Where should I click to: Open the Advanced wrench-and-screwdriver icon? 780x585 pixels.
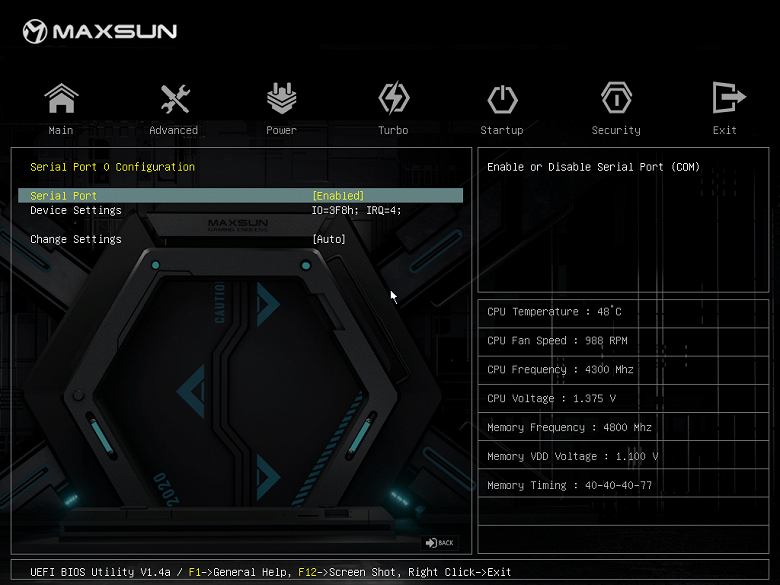pos(175,98)
